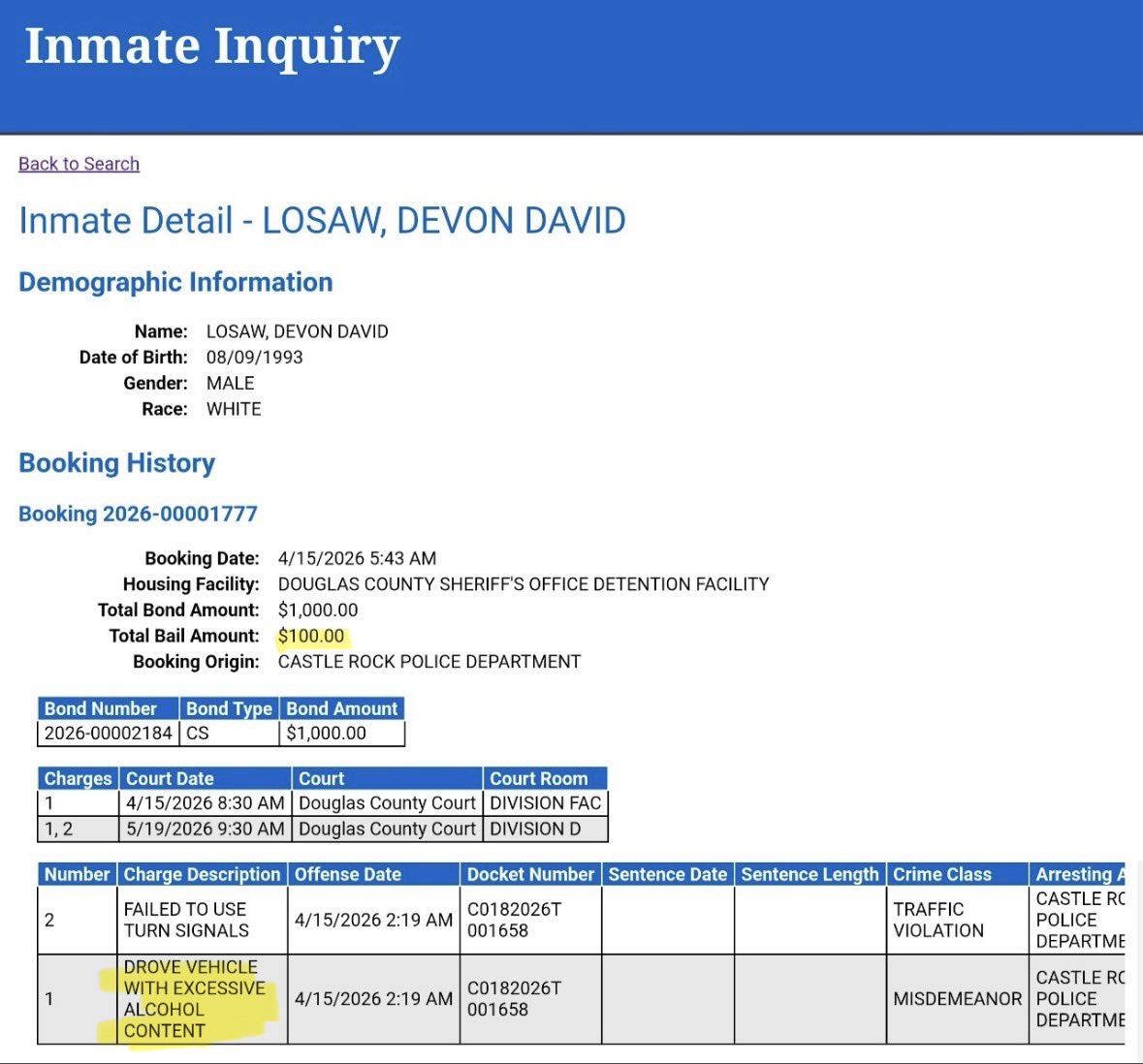This screenshot has height=1064, width=1143.
Task: Click the Sentence Date column header
Action: (668, 874)
